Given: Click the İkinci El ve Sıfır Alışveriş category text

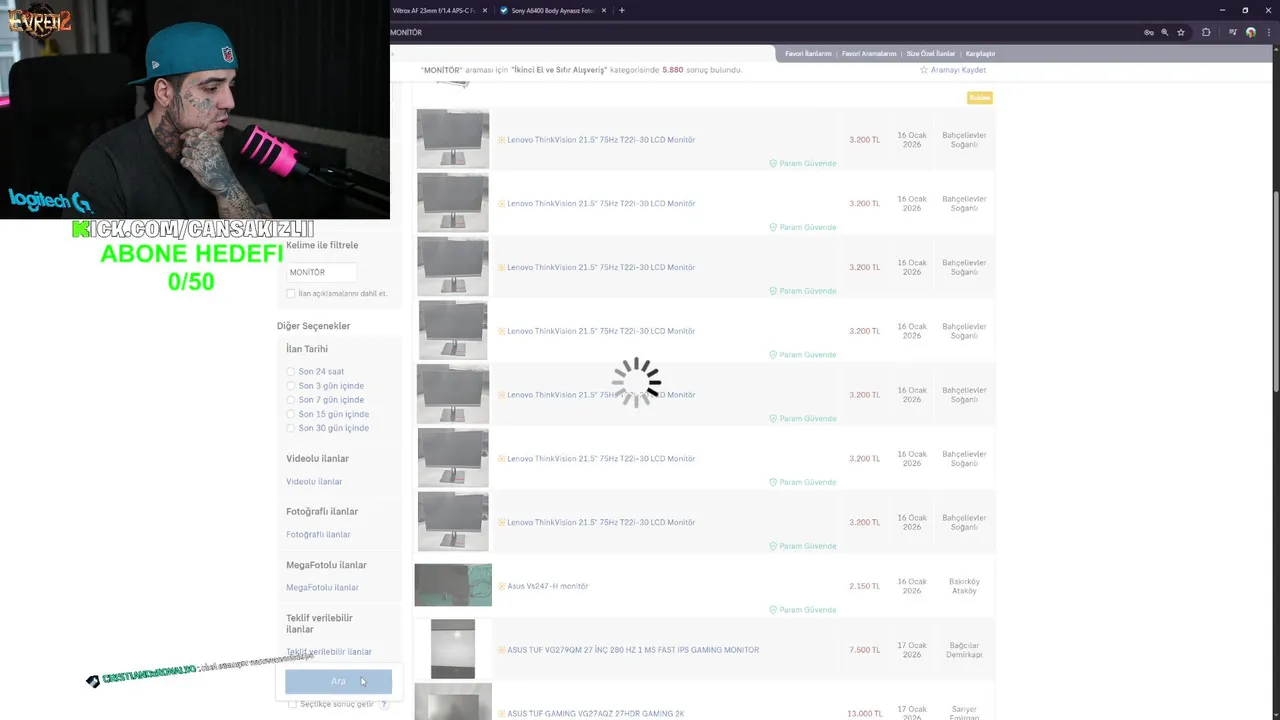Looking at the screenshot, I should pyautogui.click(x=559, y=70).
